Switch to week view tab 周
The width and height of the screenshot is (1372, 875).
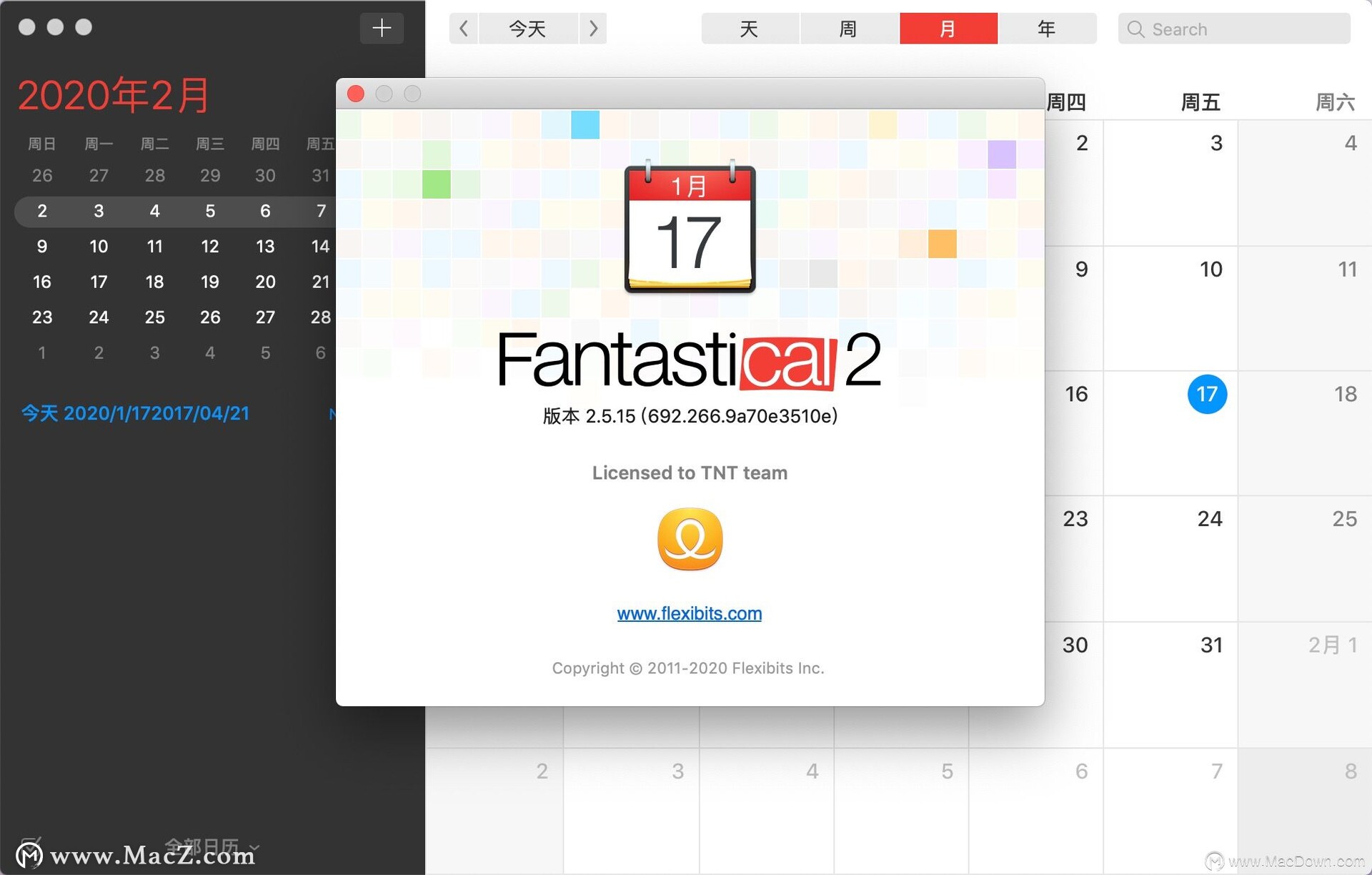pos(849,29)
